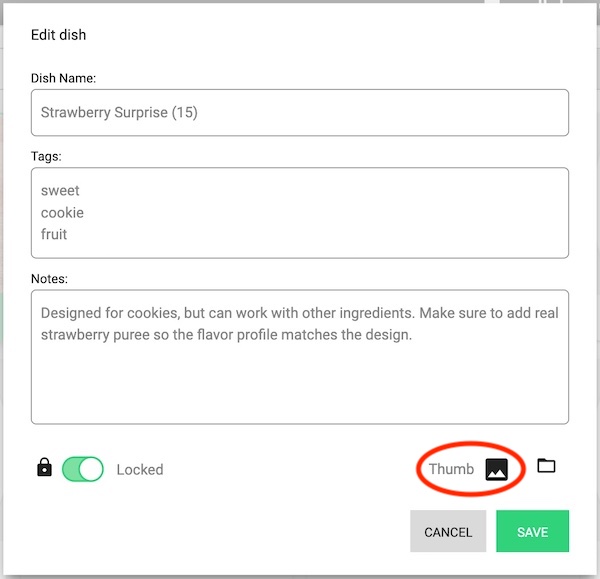Place cursor in the Notes paragraph text
Screen dimensions: 600x579
[300, 324]
